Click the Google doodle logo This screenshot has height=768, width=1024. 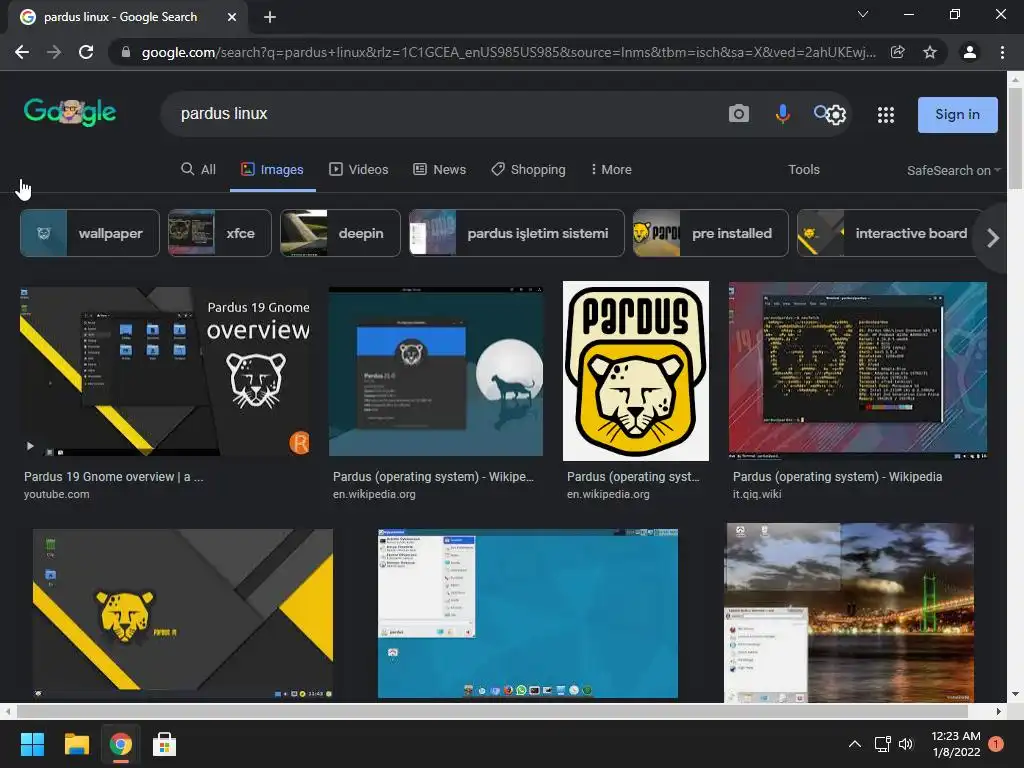[70, 112]
